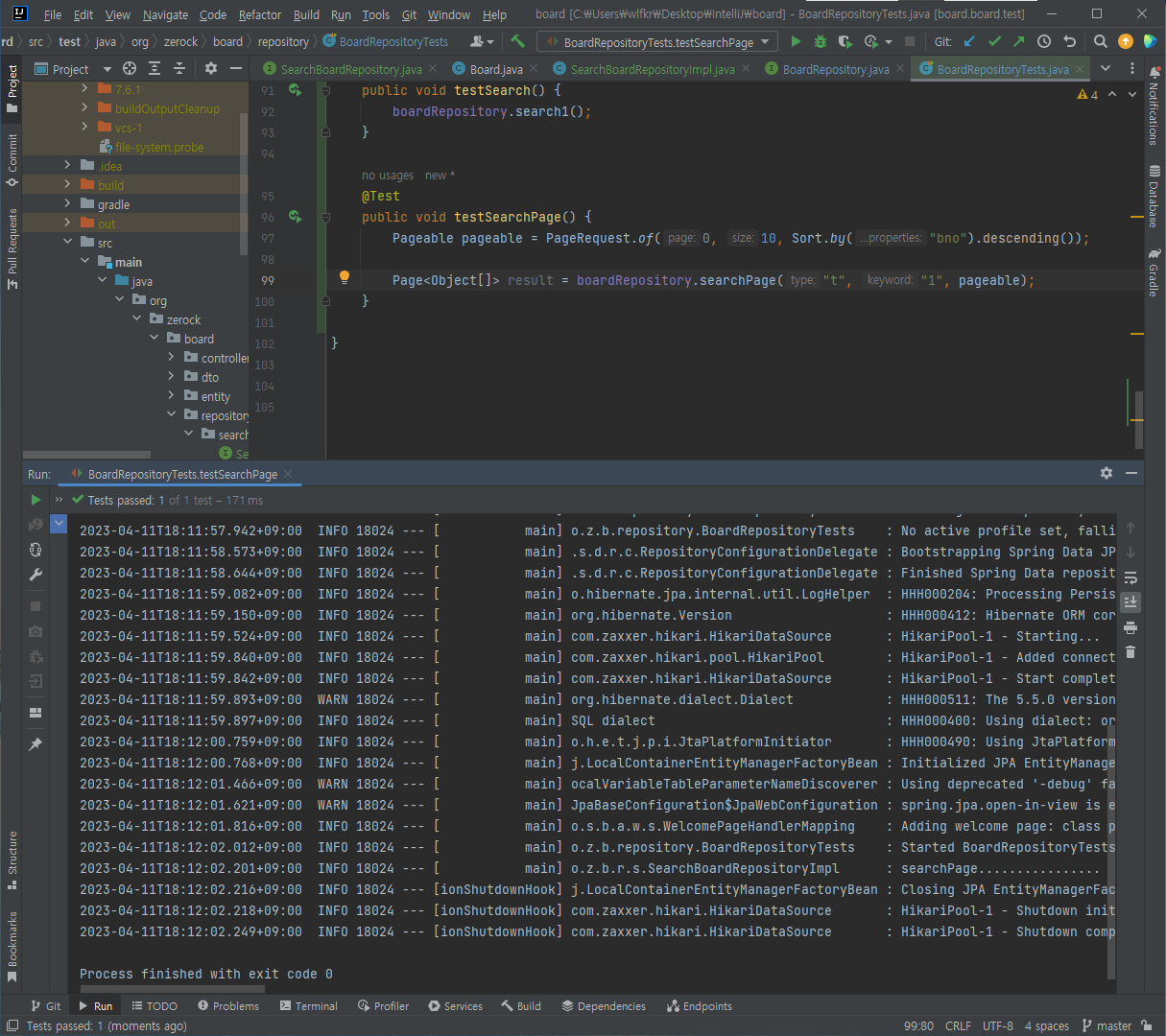Screen dimensions: 1166x1036
Task: Build project with the hammer icon
Action: point(518,41)
